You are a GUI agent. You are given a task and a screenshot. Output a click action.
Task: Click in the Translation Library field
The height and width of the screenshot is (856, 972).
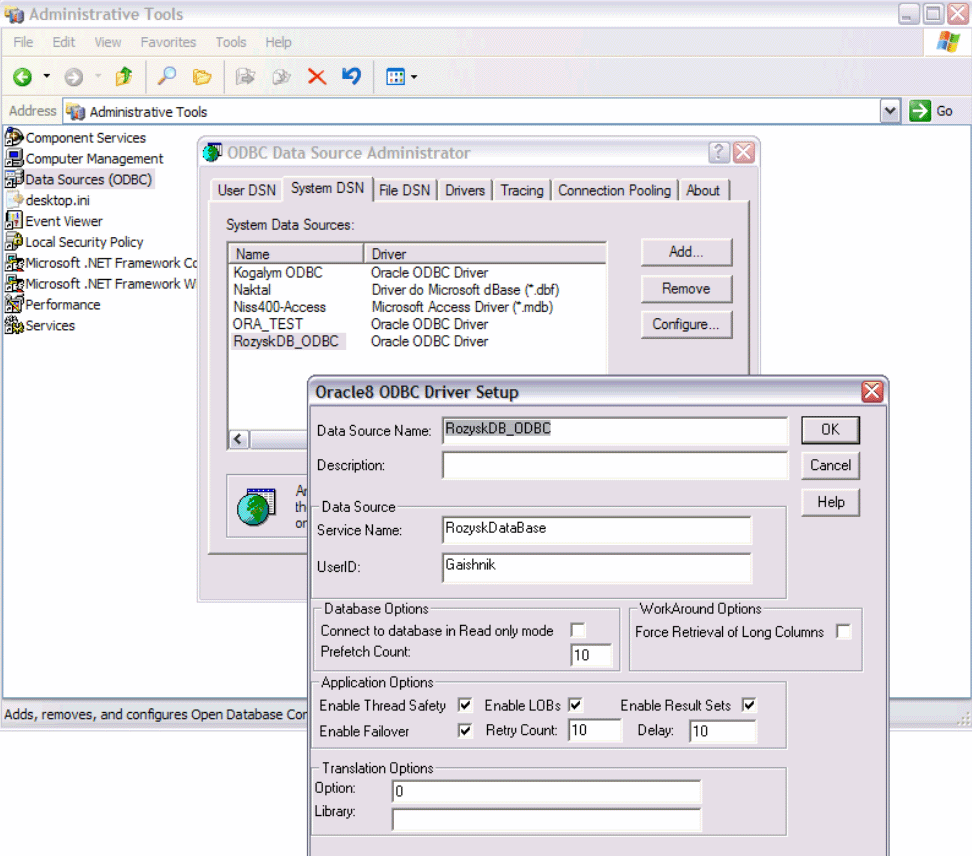click(546, 819)
